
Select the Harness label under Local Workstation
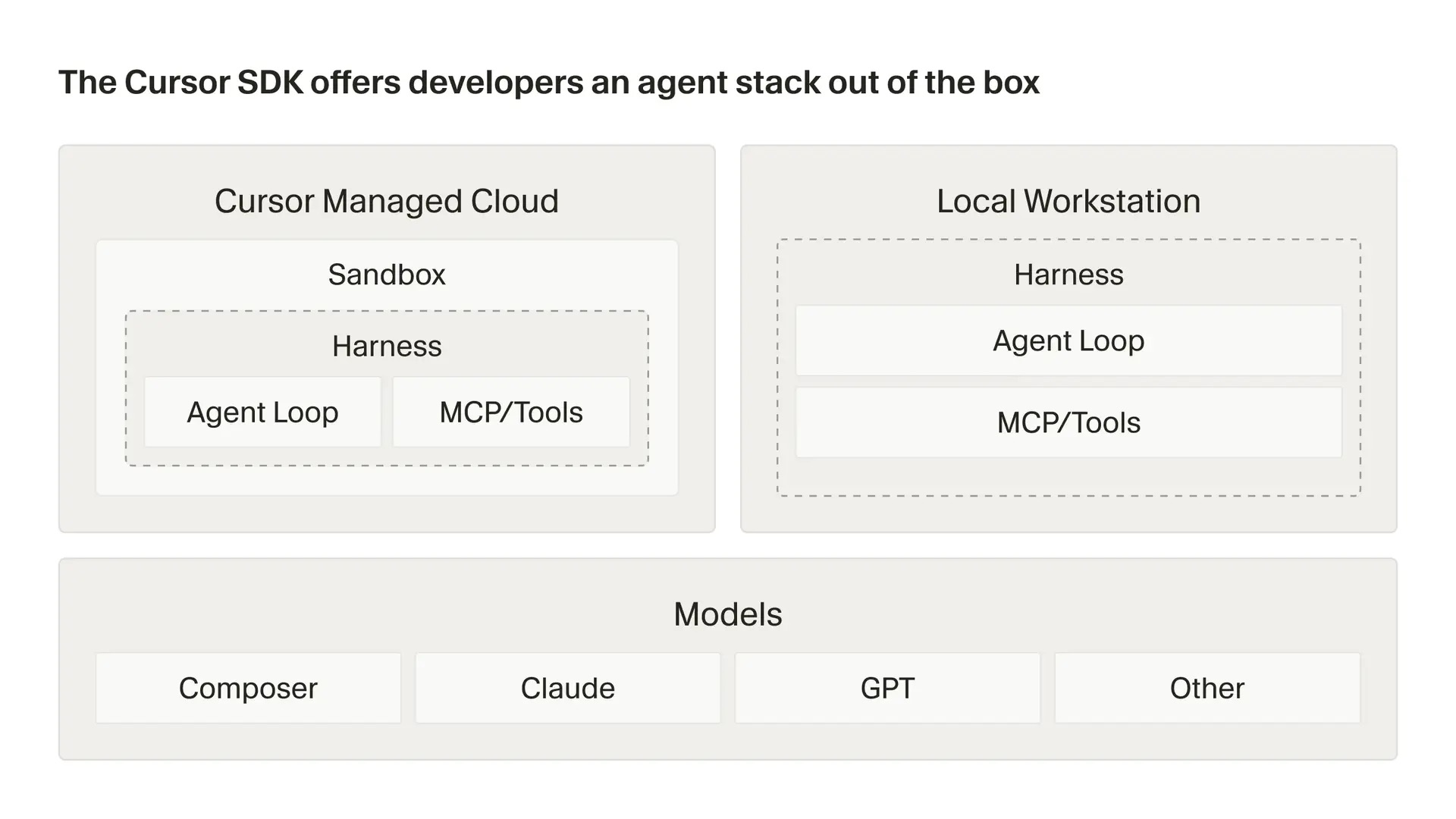[x=1068, y=275]
